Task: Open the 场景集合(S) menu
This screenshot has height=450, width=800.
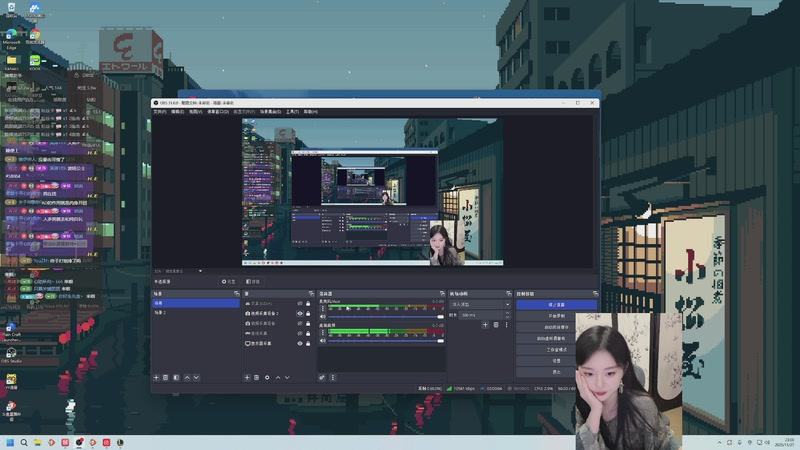Action: (x=270, y=112)
